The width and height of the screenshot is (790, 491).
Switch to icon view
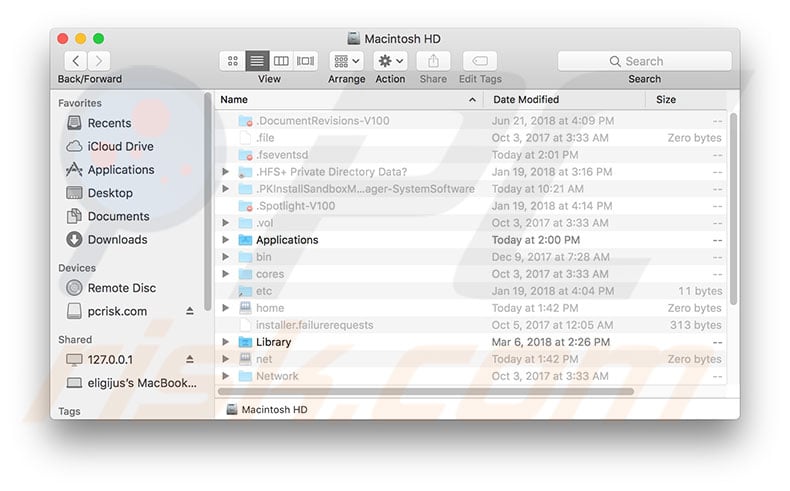tap(233, 61)
